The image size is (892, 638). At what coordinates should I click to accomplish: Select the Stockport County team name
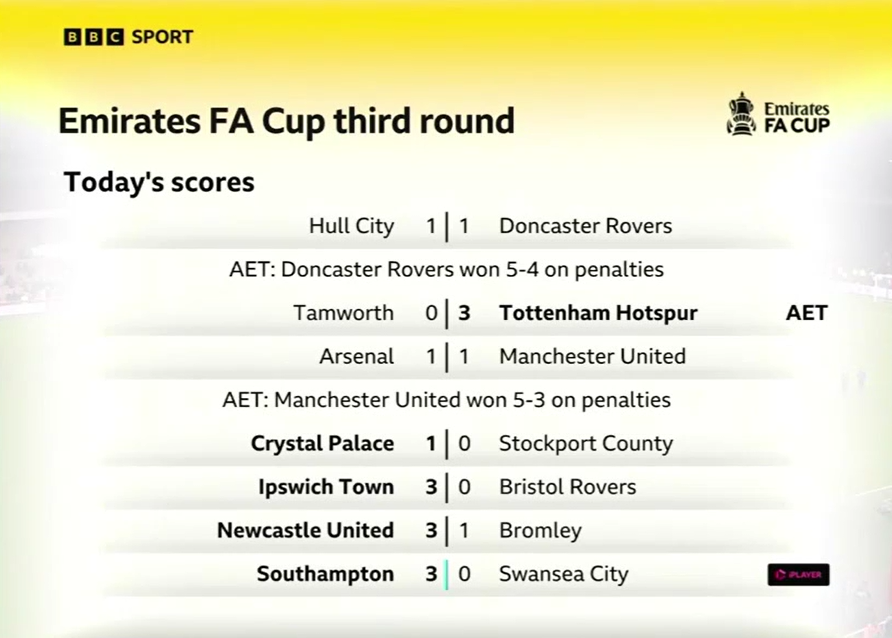(586, 444)
